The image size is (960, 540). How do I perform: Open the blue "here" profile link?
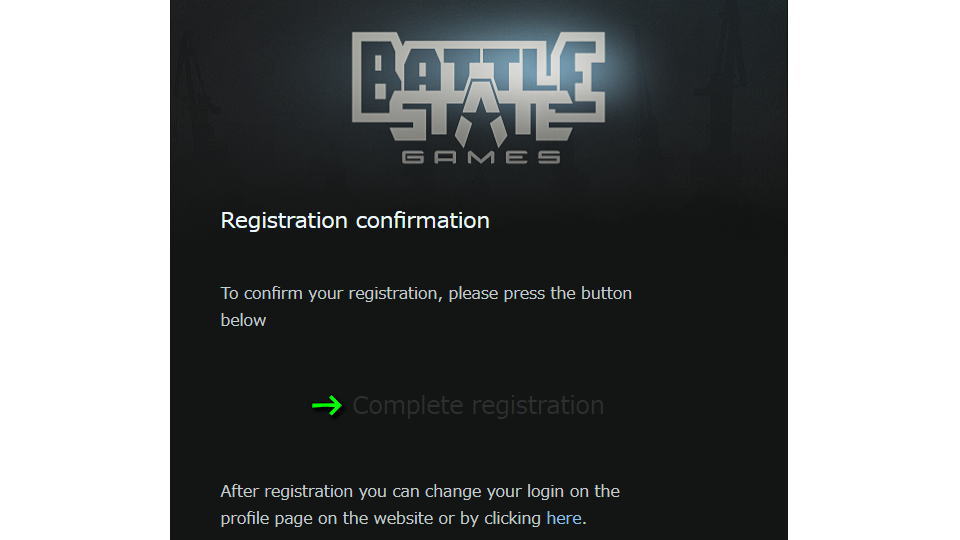tap(563, 518)
